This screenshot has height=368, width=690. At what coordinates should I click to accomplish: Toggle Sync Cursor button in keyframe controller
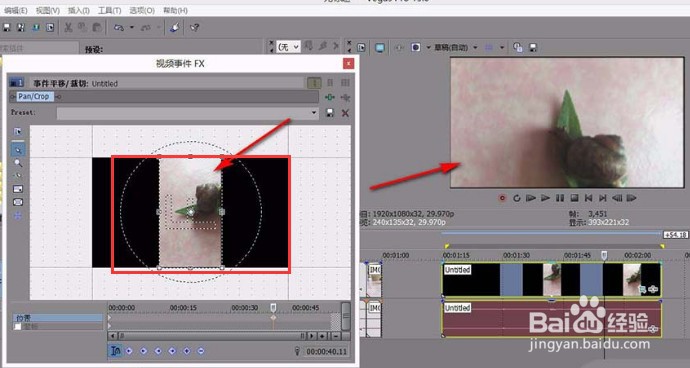point(115,351)
